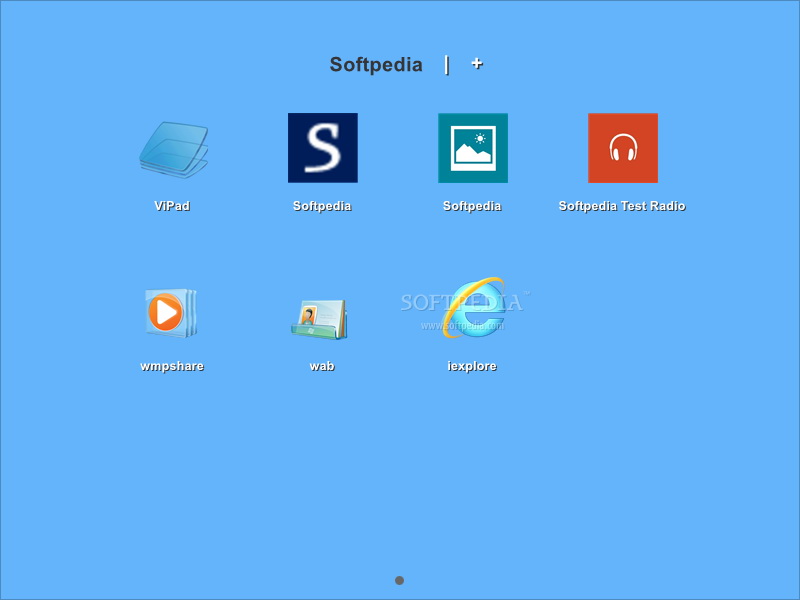The width and height of the screenshot is (800, 600).
Task: Launch the Softpedia shortcut with S logo
Action: coord(322,148)
